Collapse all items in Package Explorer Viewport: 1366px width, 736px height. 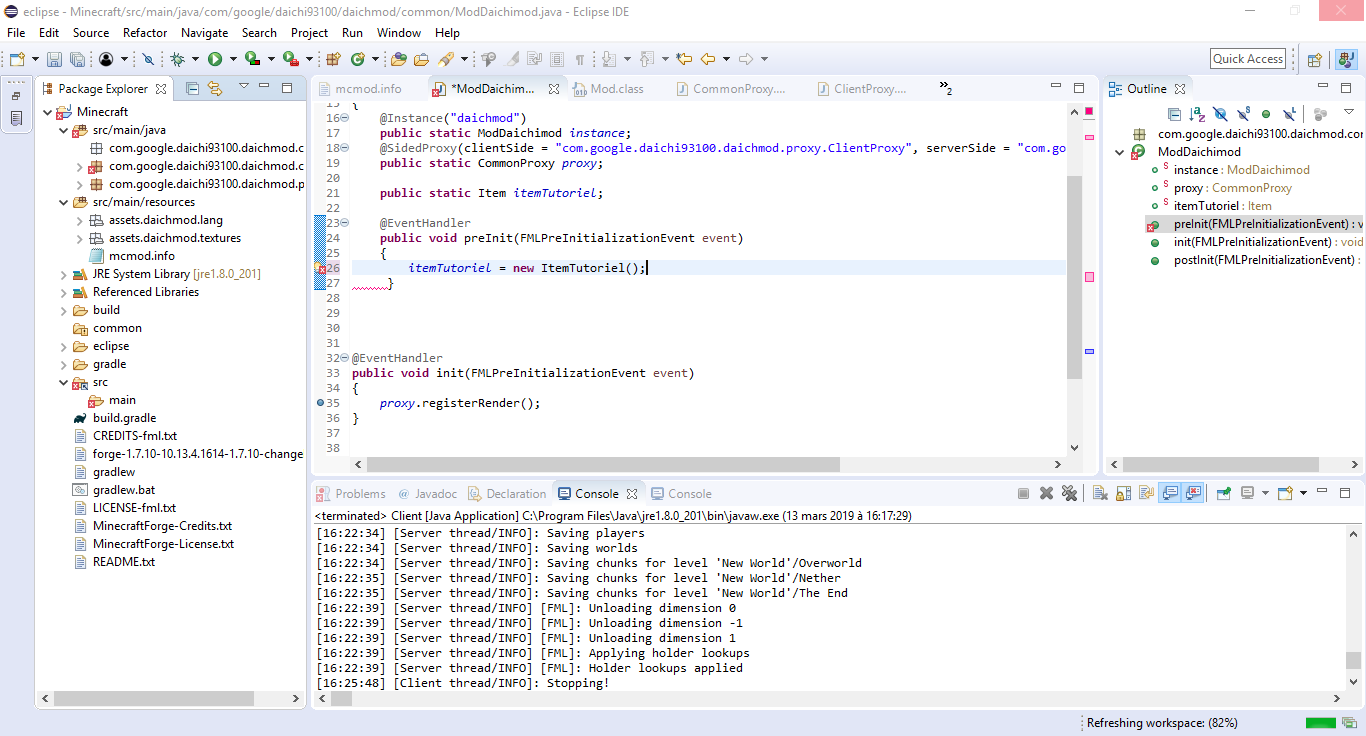(x=193, y=89)
